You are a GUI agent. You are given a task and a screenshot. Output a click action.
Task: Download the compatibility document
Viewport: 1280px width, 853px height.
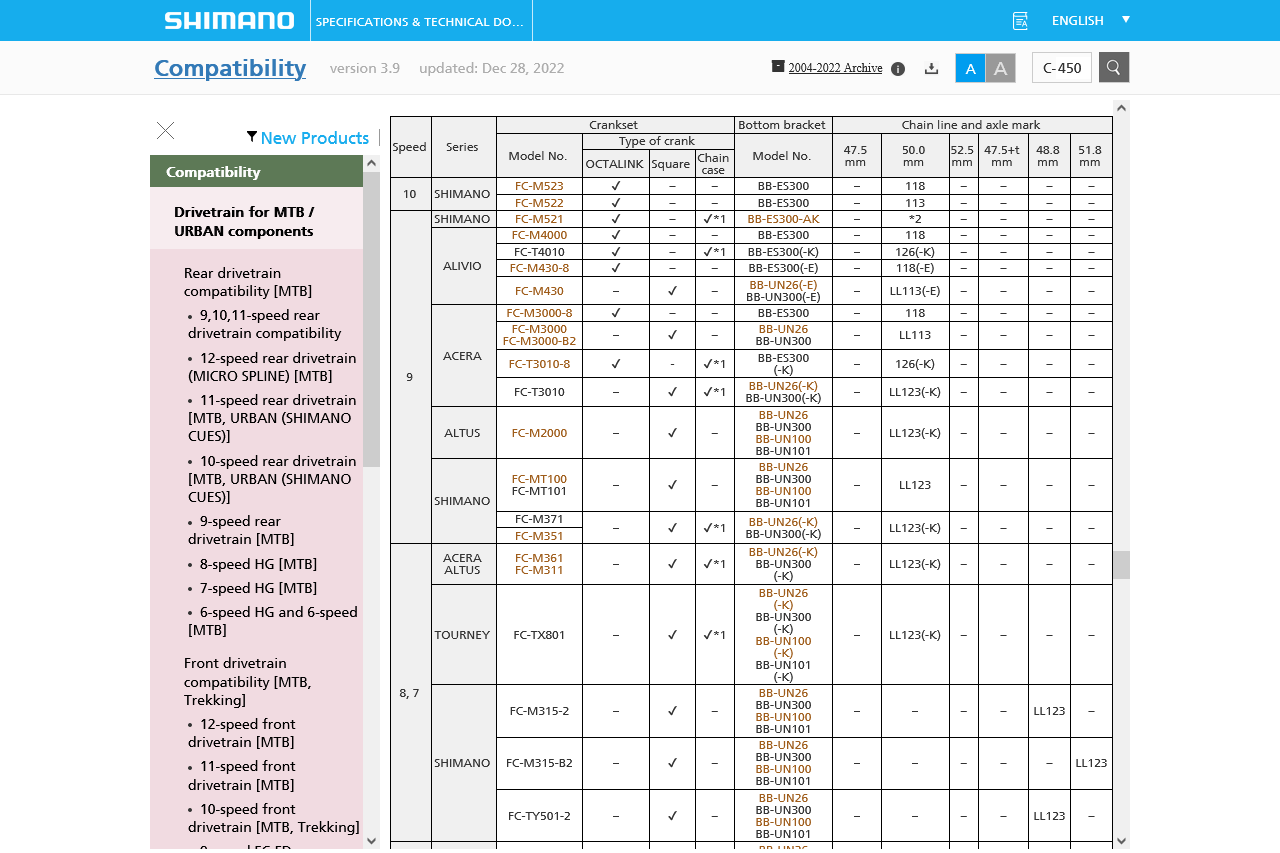(931, 68)
